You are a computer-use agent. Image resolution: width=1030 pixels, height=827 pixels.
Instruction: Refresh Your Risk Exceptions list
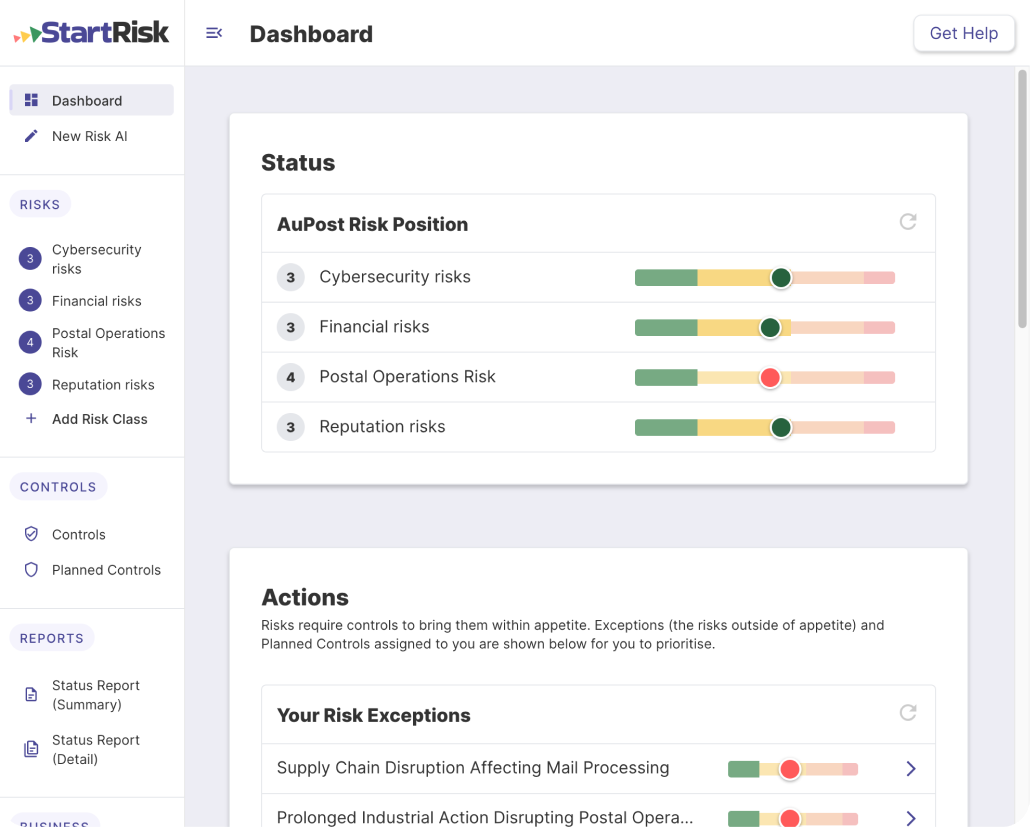908,714
